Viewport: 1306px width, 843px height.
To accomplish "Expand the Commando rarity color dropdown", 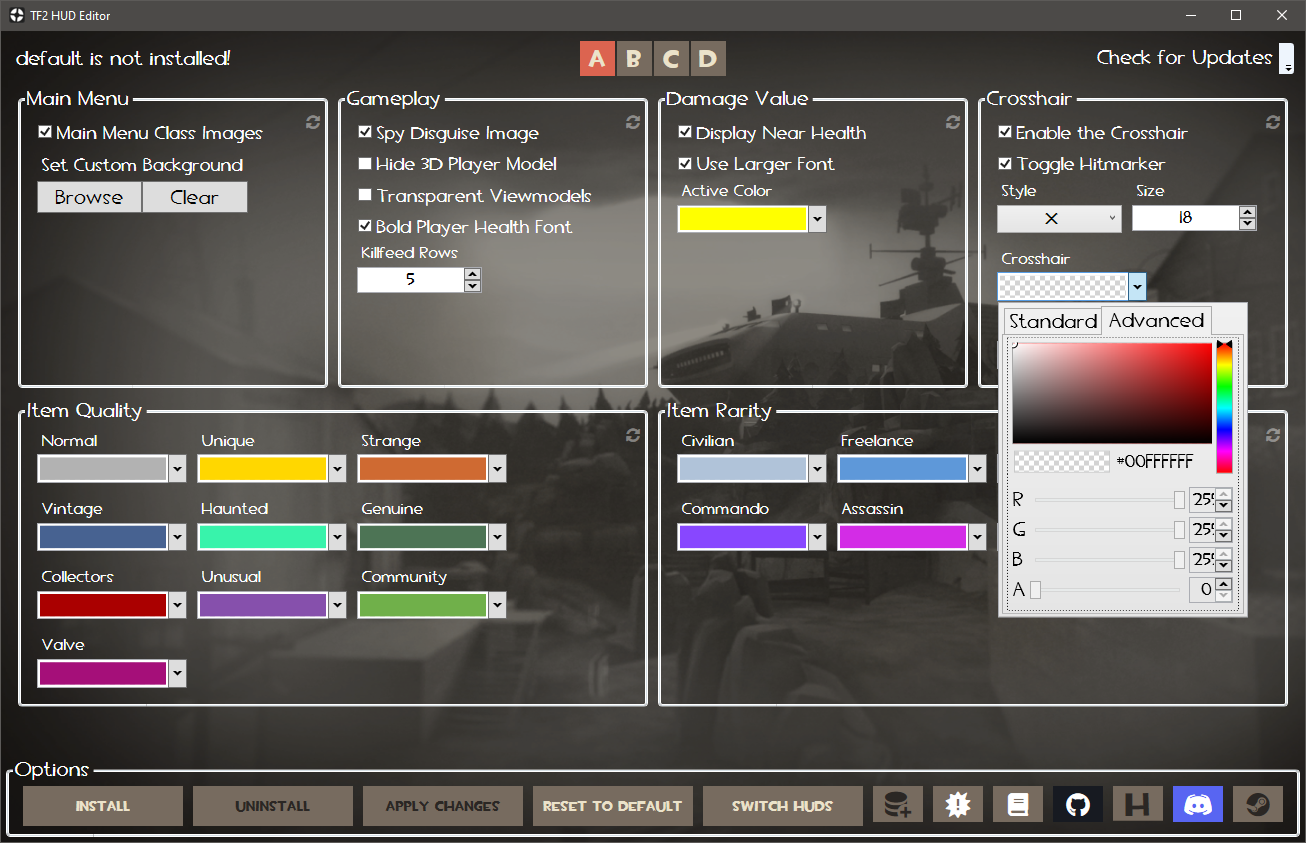I will tap(817, 537).
